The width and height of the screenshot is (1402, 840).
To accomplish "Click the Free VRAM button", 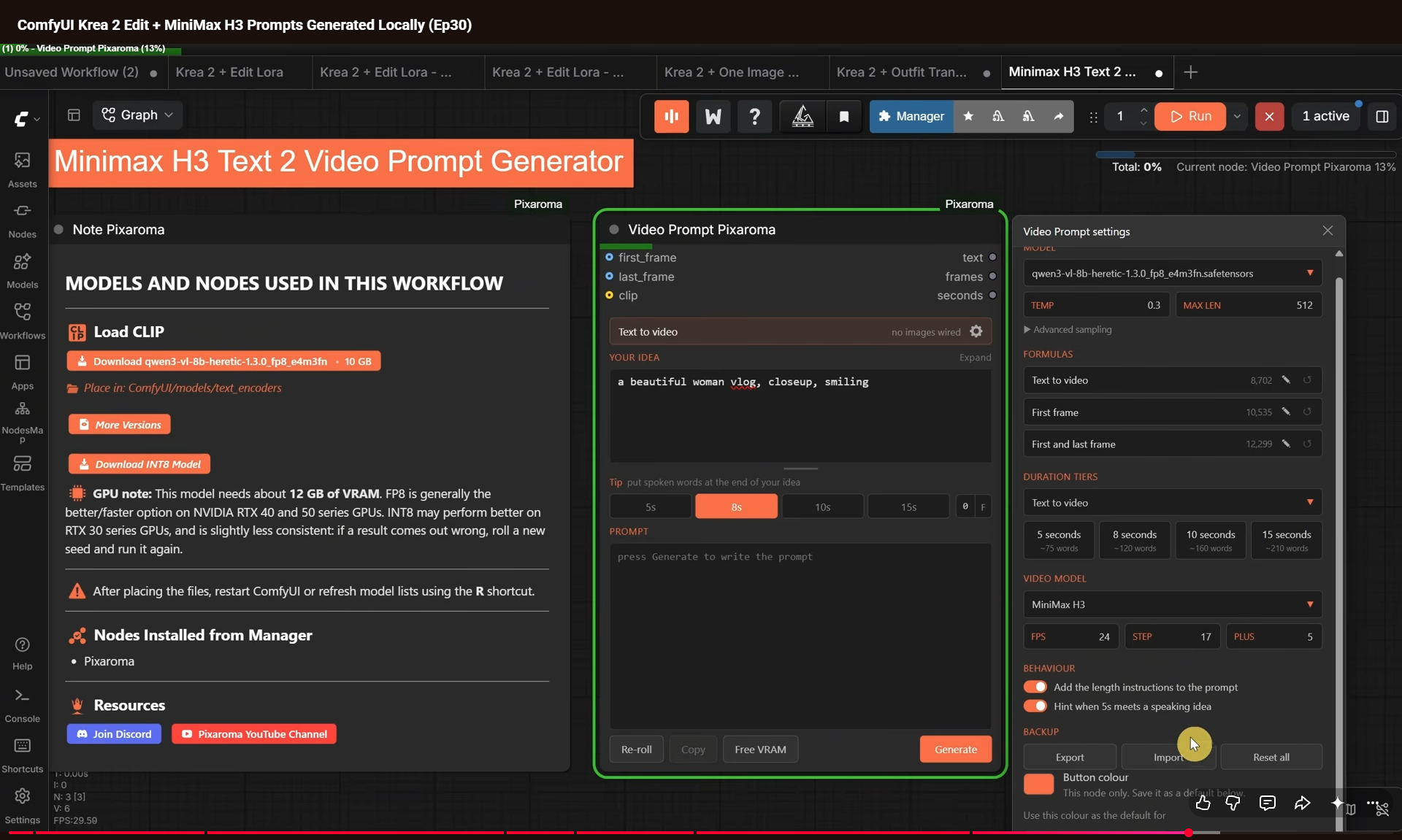I will point(760,749).
